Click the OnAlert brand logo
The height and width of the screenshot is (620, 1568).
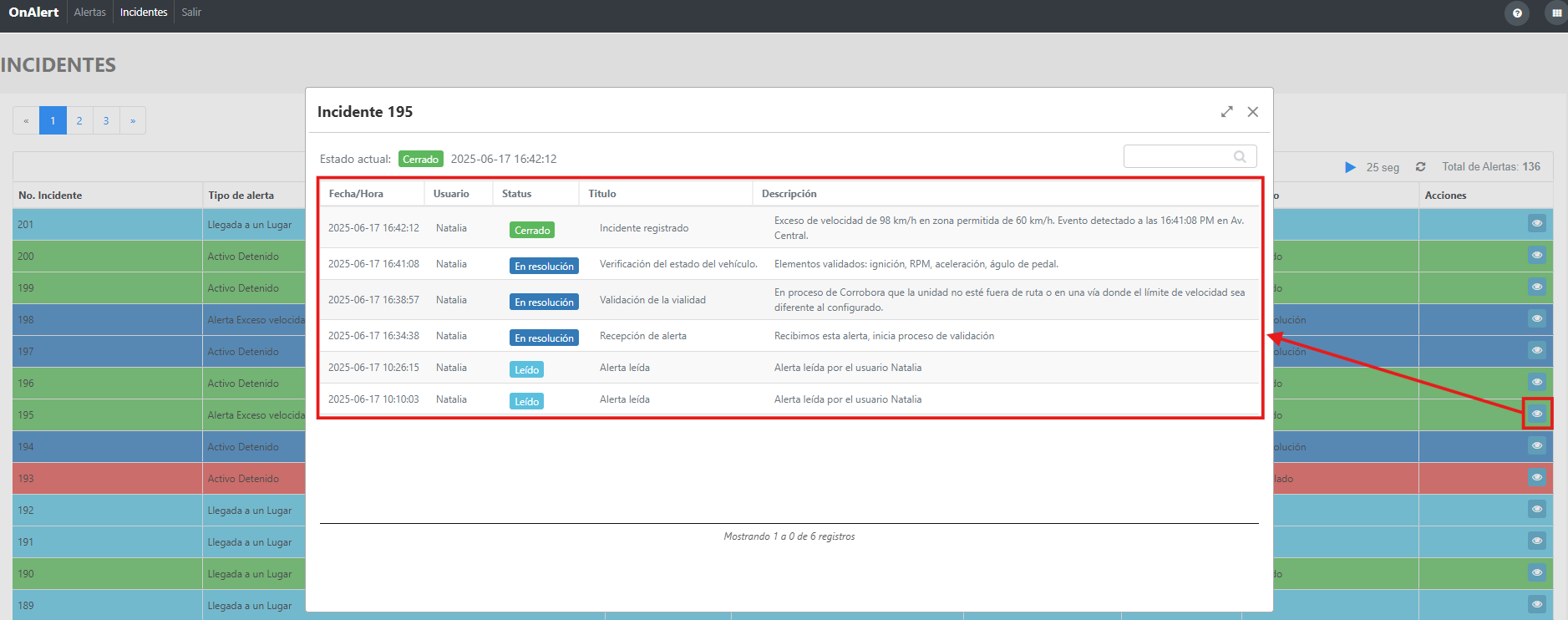point(33,13)
